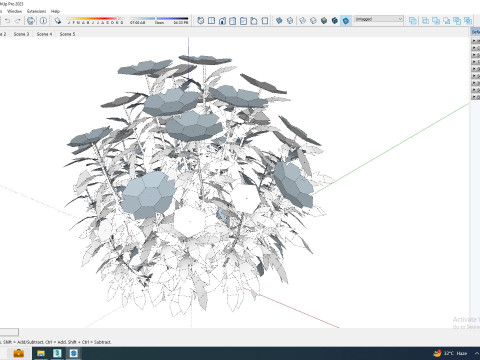Screen dimensions: 480x360
Task: Click the Outer Shell solid tool
Action: click(413, 21)
